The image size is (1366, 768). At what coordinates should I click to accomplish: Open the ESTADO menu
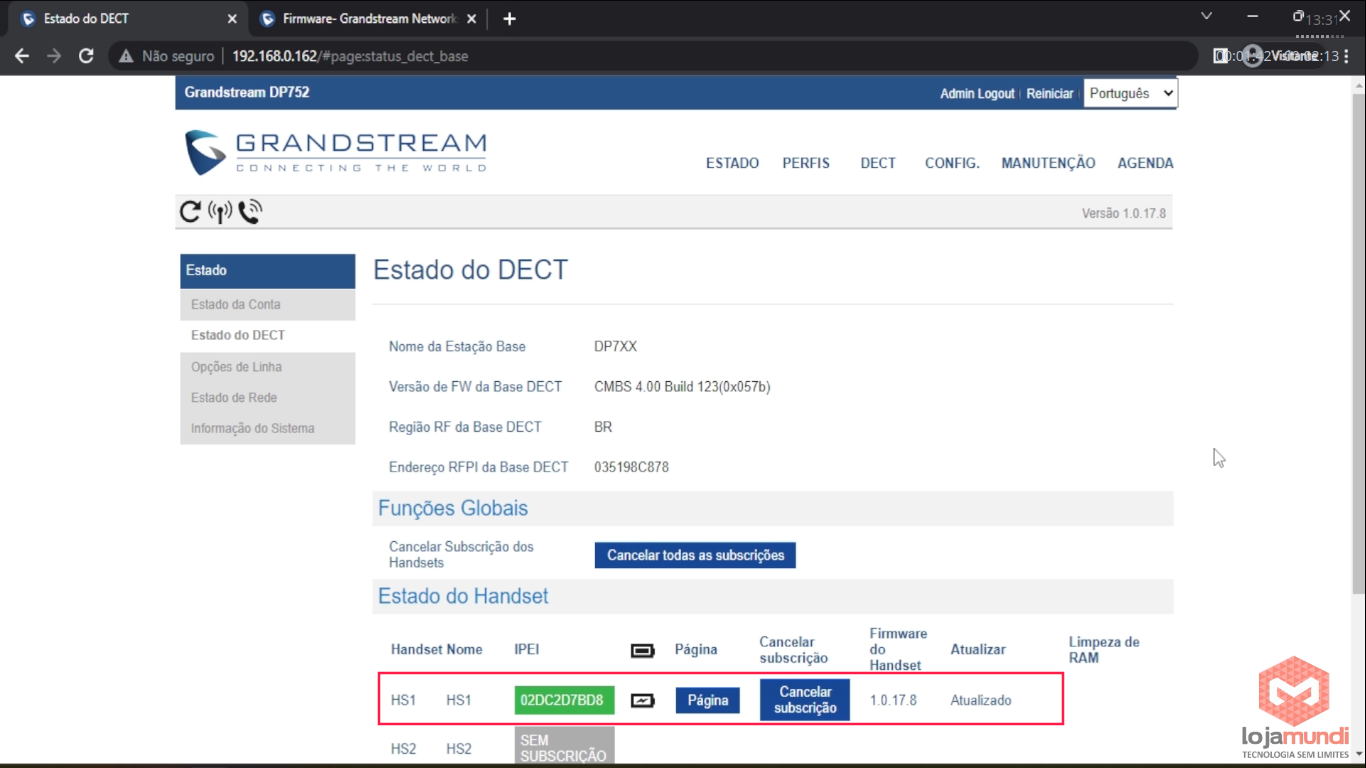pyautogui.click(x=732, y=163)
